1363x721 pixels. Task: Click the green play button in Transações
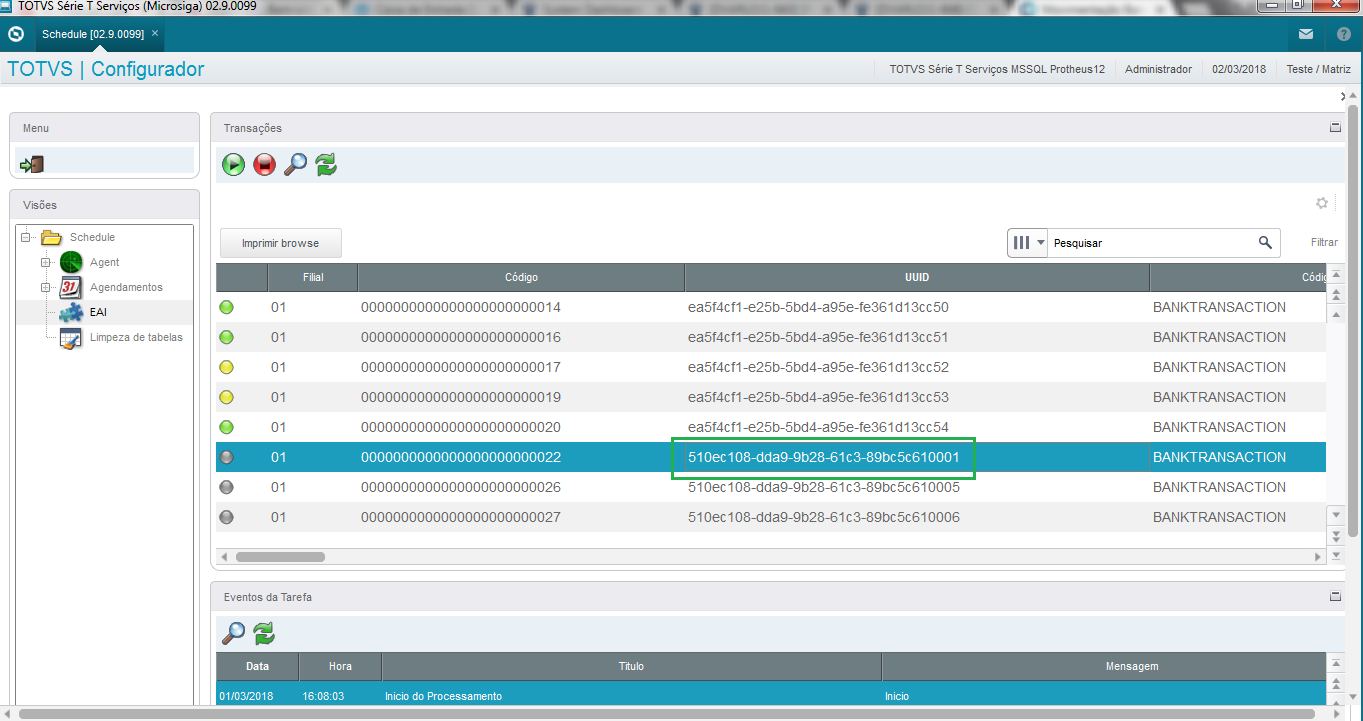[233, 164]
